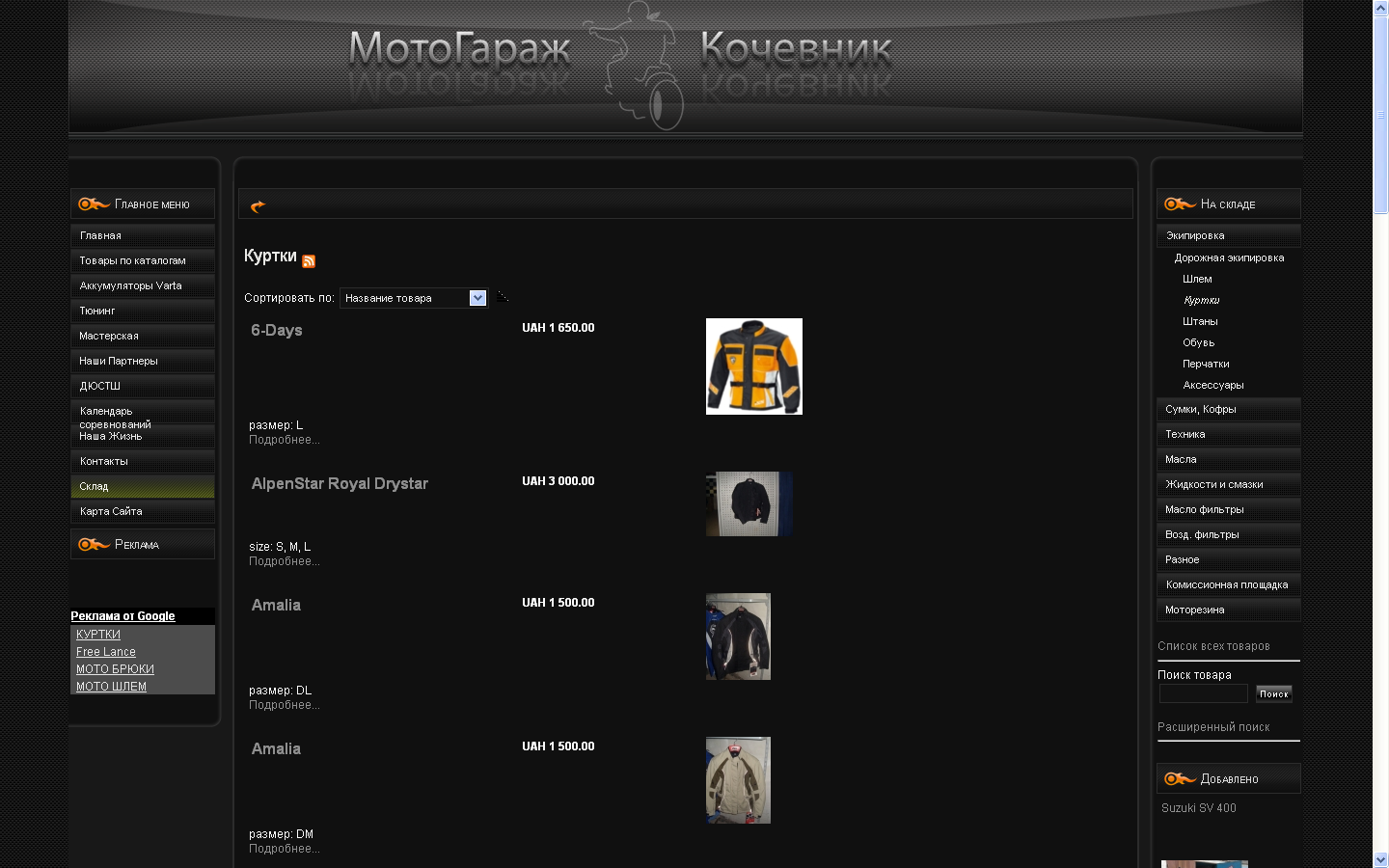Open the 6-Days jacket product title
Screen dimensions: 1389x868
click(x=277, y=330)
